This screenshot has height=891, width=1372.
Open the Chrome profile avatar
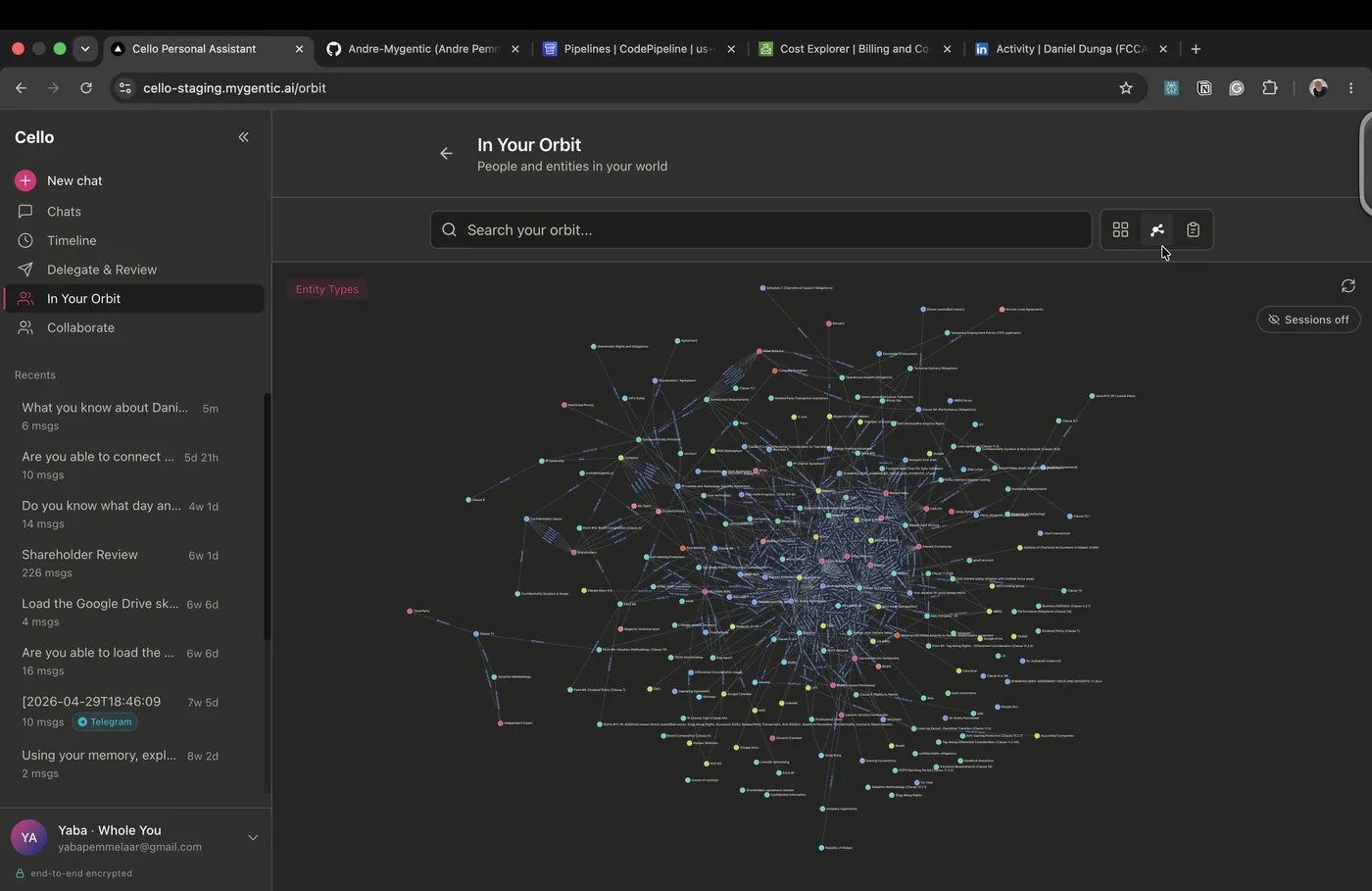pyautogui.click(x=1318, y=88)
